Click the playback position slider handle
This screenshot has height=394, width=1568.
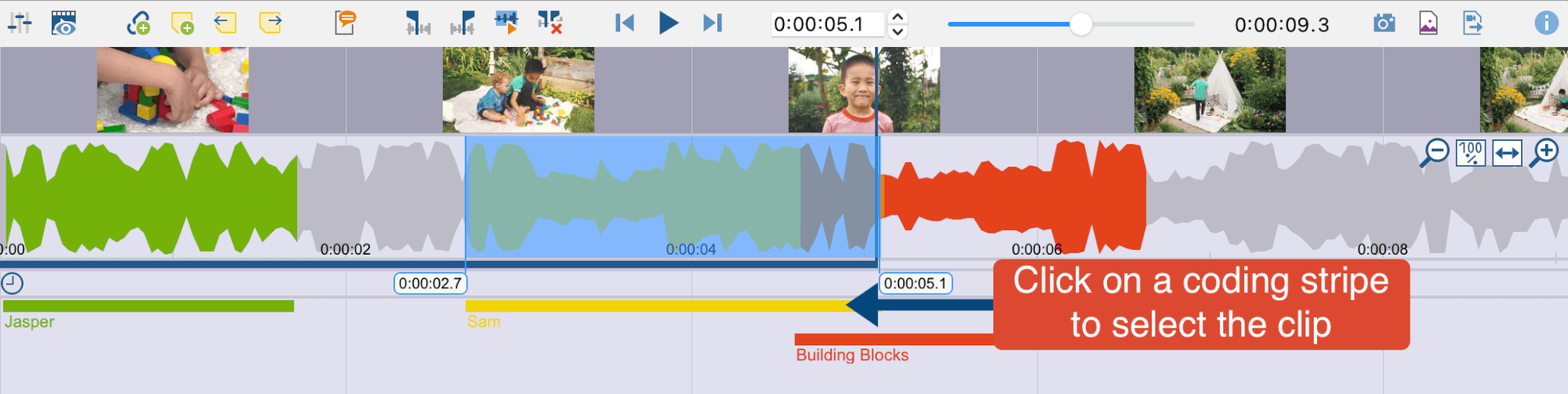tap(1080, 24)
